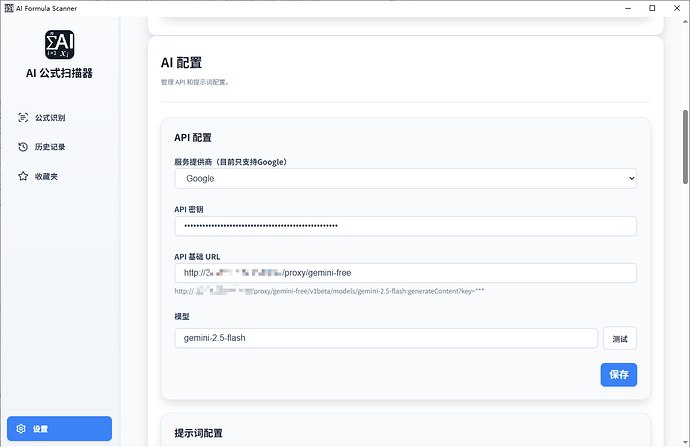This screenshot has height=447, width=690.
Task: Open the 收藏夹 page
Action: pos(59,176)
